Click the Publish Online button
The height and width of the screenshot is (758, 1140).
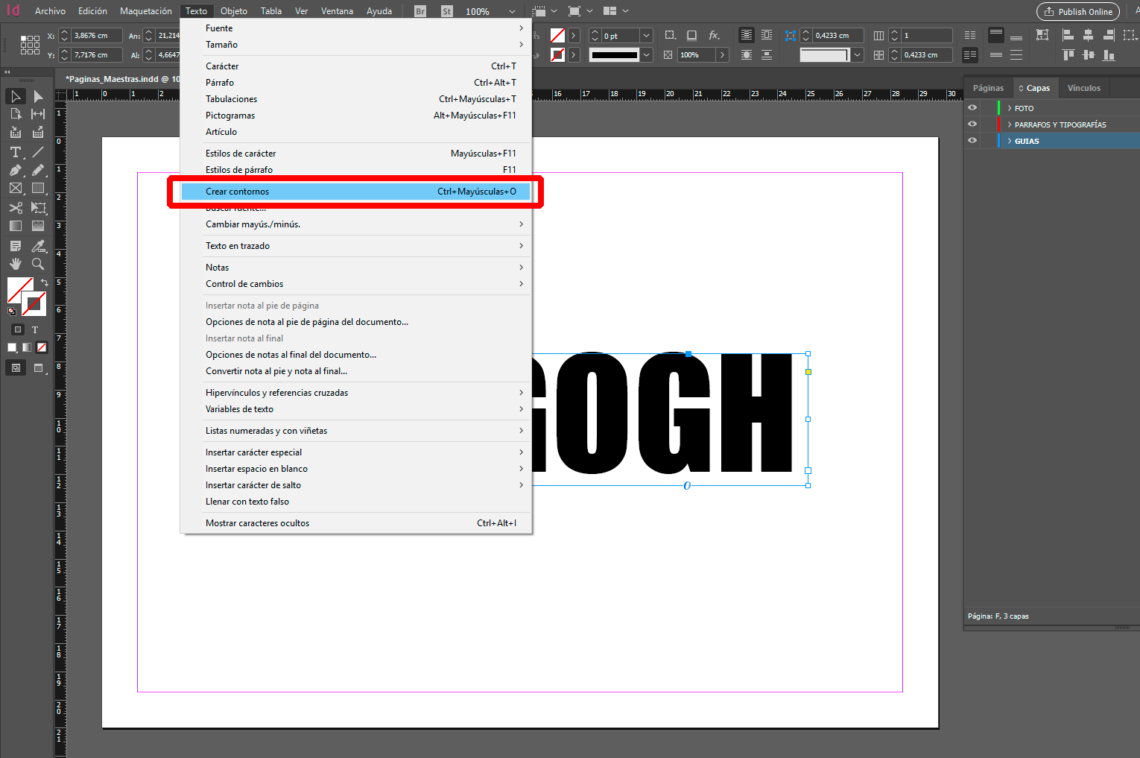(x=1077, y=11)
